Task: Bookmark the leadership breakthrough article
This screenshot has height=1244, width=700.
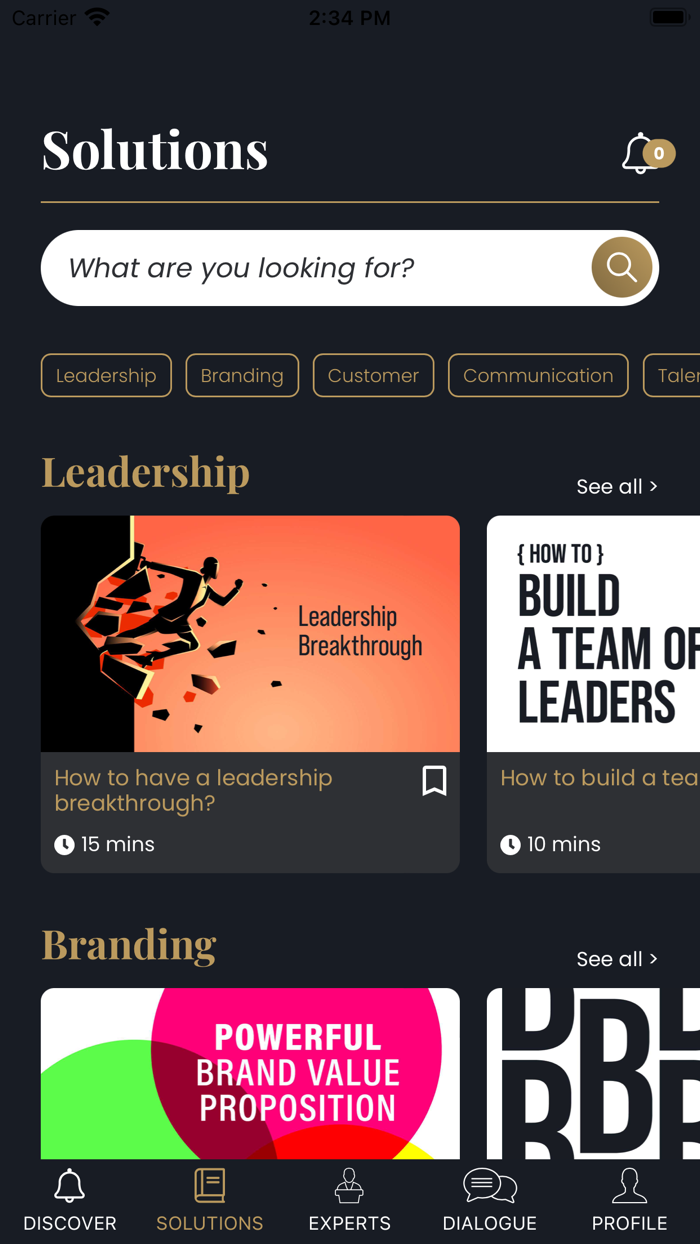Action: click(434, 780)
